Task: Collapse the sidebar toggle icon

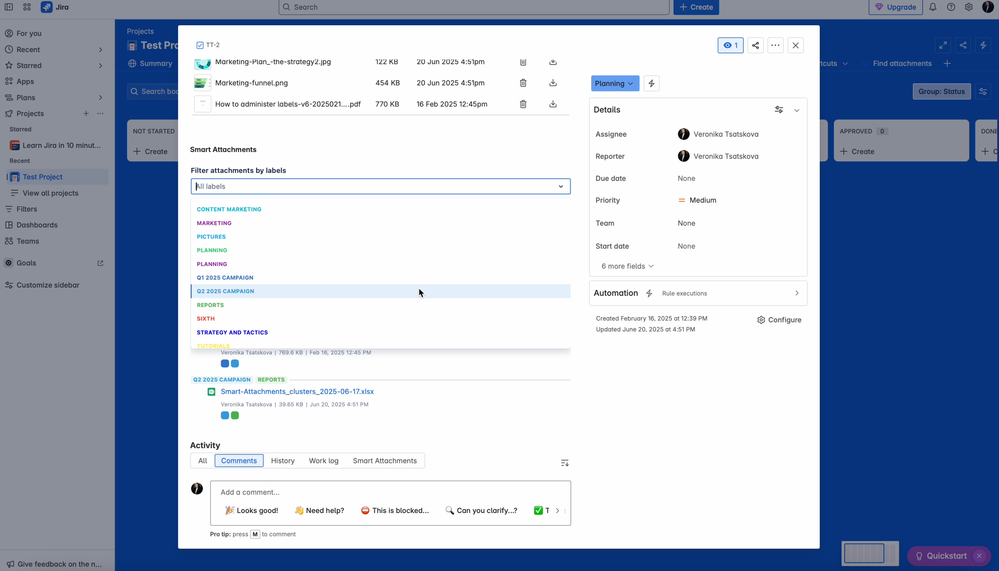Action: pyautogui.click(x=9, y=7)
